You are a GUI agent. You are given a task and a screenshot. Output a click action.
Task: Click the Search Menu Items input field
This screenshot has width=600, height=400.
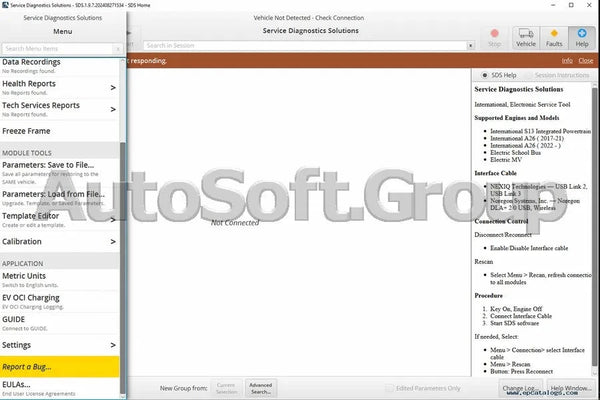[x=57, y=49]
